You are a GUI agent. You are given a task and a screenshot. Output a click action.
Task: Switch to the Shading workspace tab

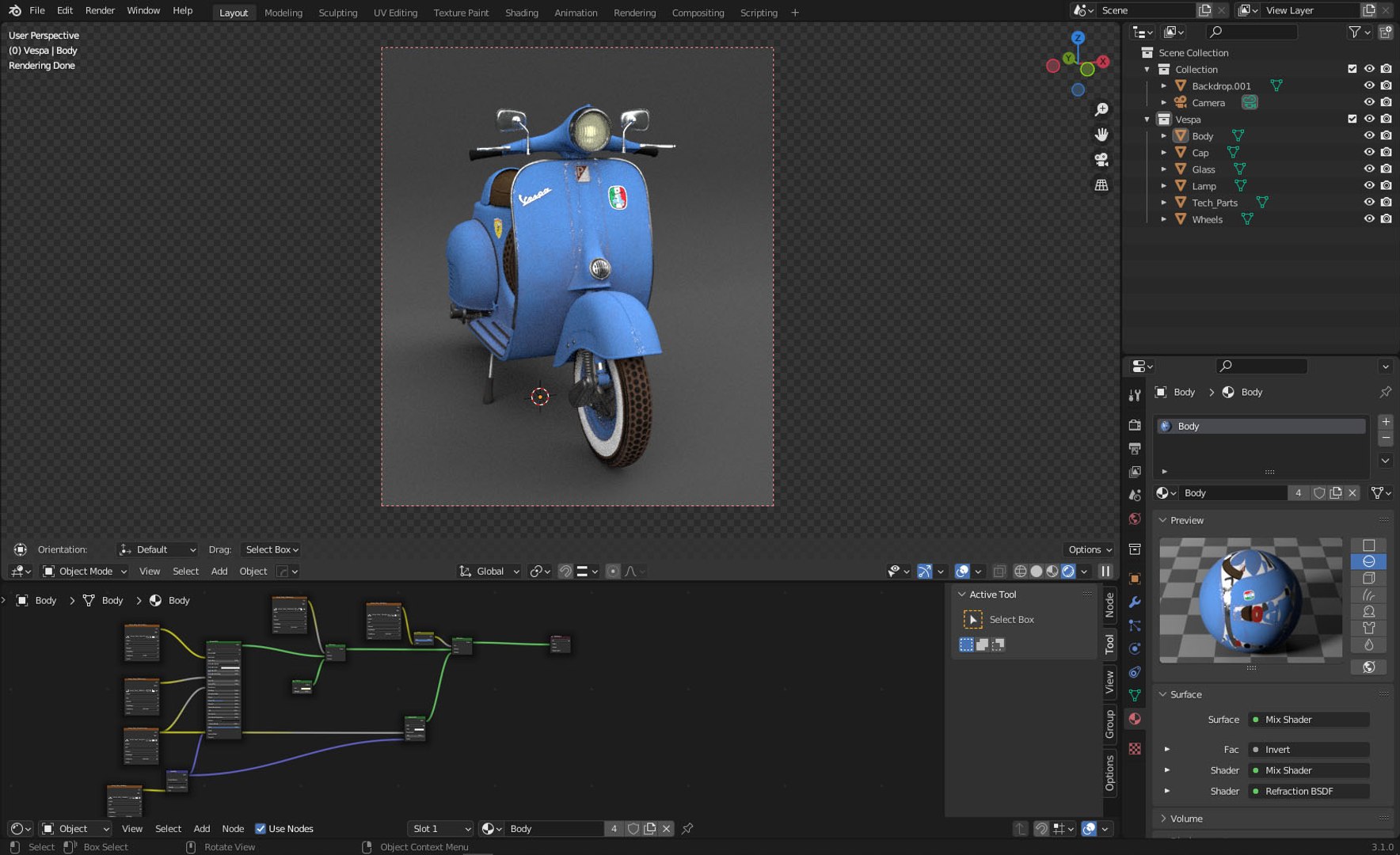point(522,13)
